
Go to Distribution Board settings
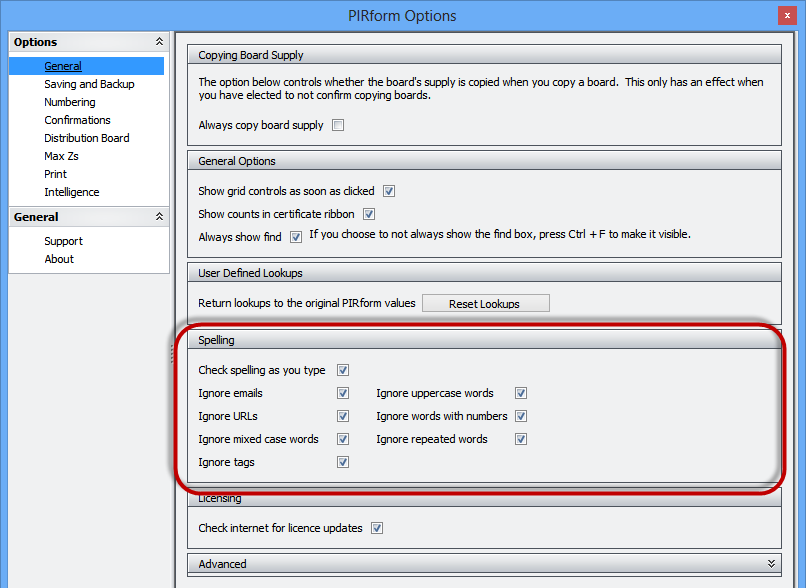87,138
